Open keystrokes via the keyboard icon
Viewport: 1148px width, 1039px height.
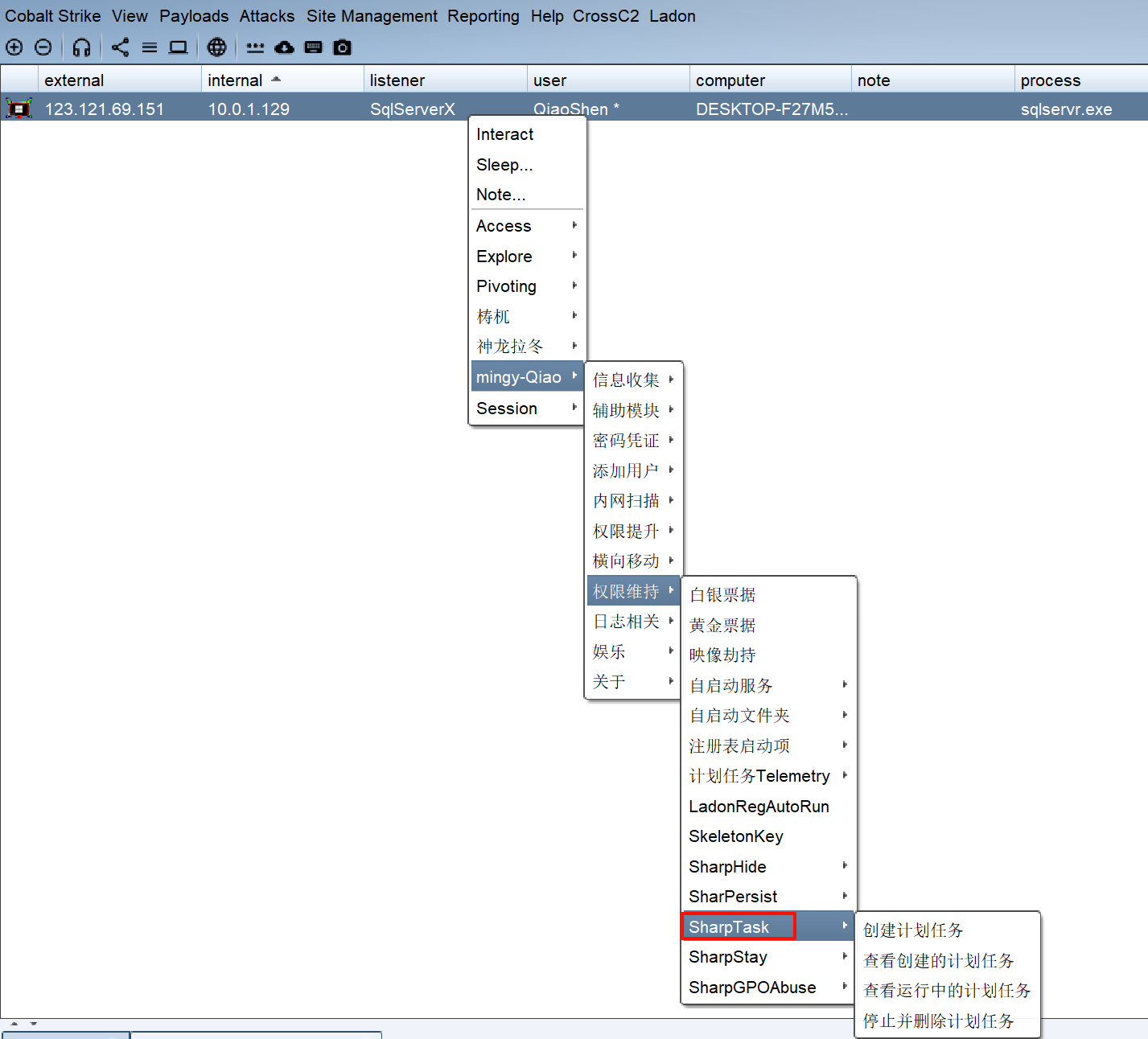click(314, 47)
